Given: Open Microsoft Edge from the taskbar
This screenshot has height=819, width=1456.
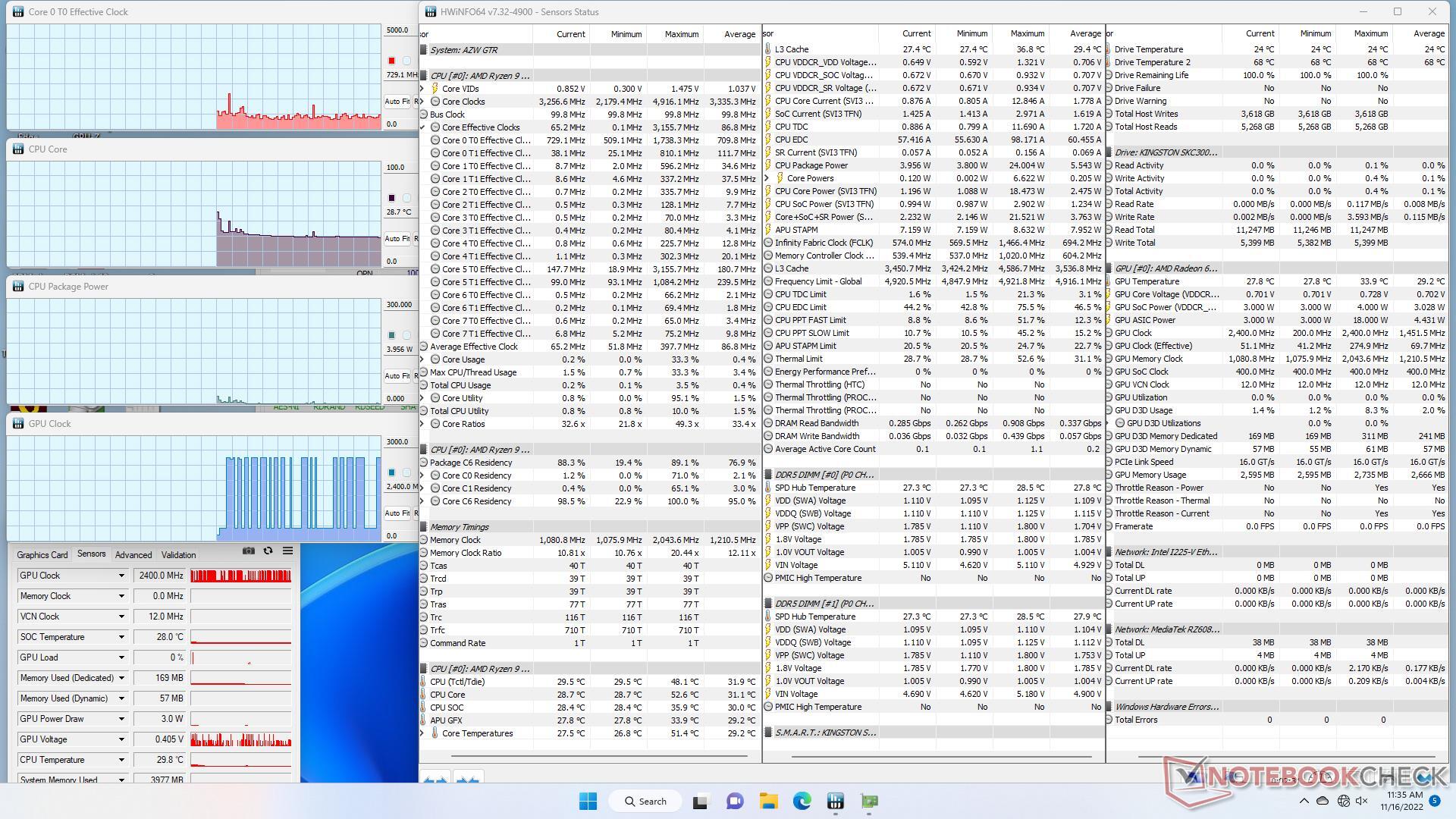Looking at the screenshot, I should point(802,801).
